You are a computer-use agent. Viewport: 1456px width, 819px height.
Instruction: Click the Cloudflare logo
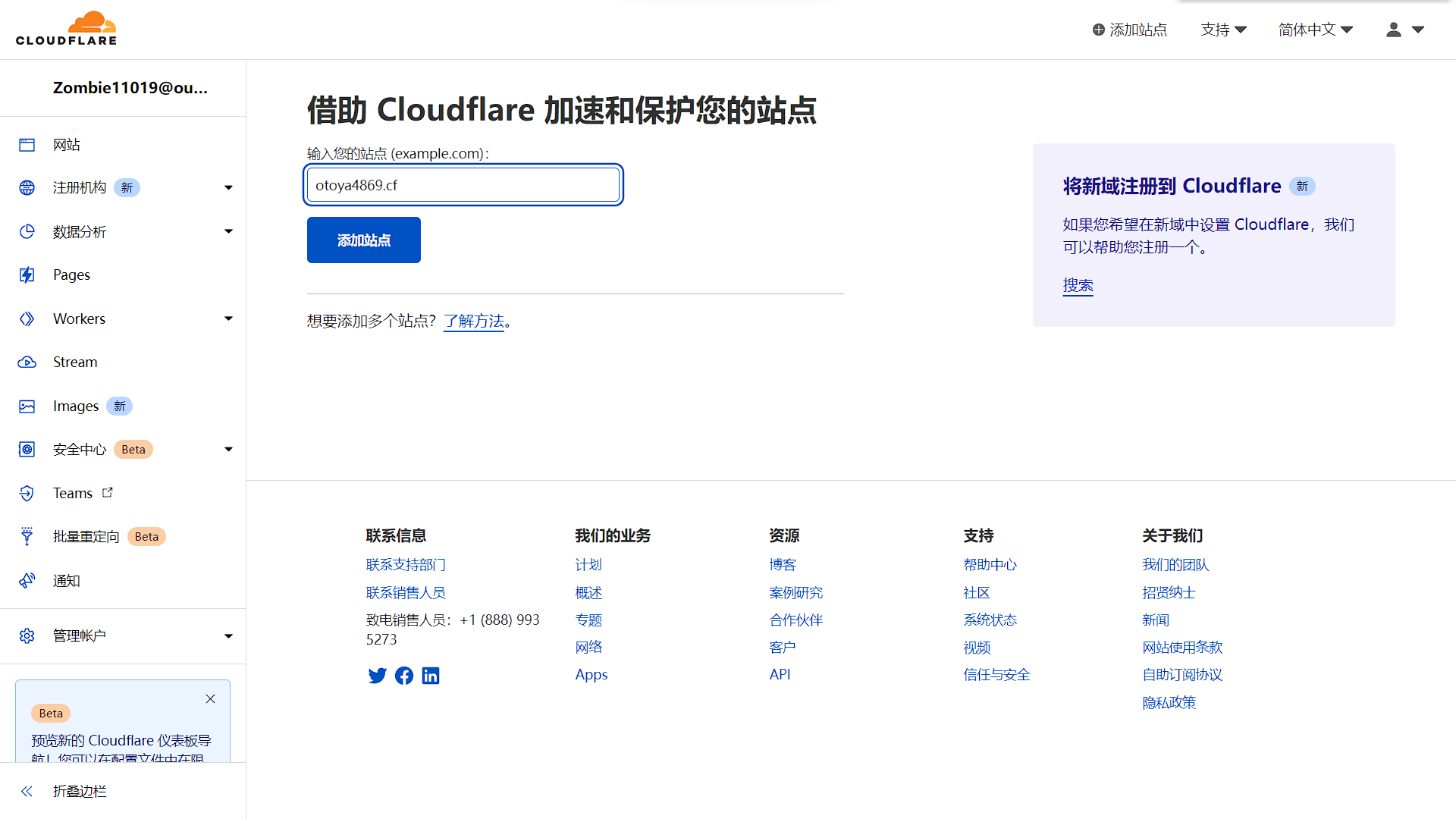[66, 29]
